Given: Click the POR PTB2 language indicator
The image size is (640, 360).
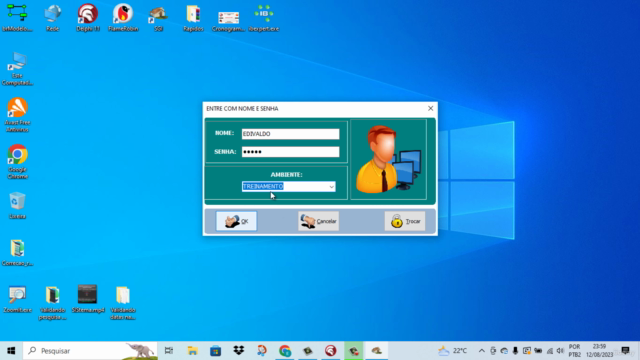Looking at the screenshot, I should point(575,351).
